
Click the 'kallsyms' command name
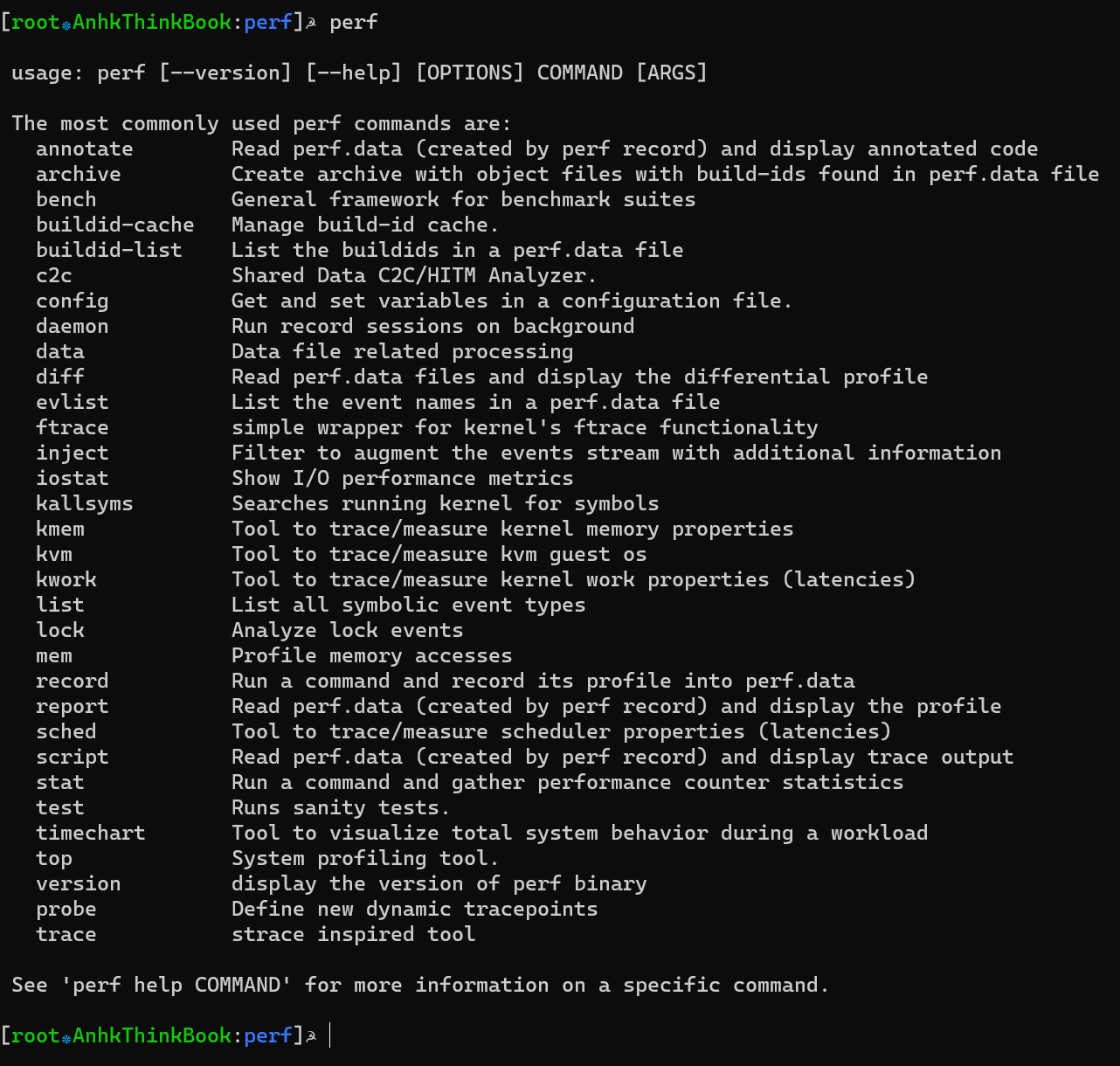point(85,504)
